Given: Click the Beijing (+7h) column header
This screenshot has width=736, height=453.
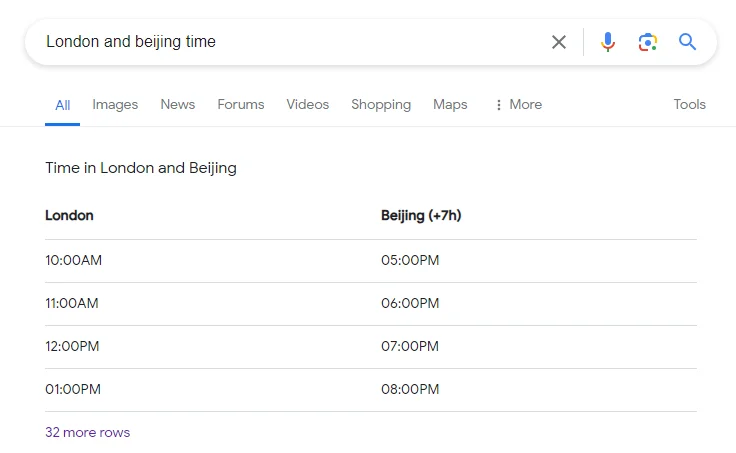Looking at the screenshot, I should [421, 216].
